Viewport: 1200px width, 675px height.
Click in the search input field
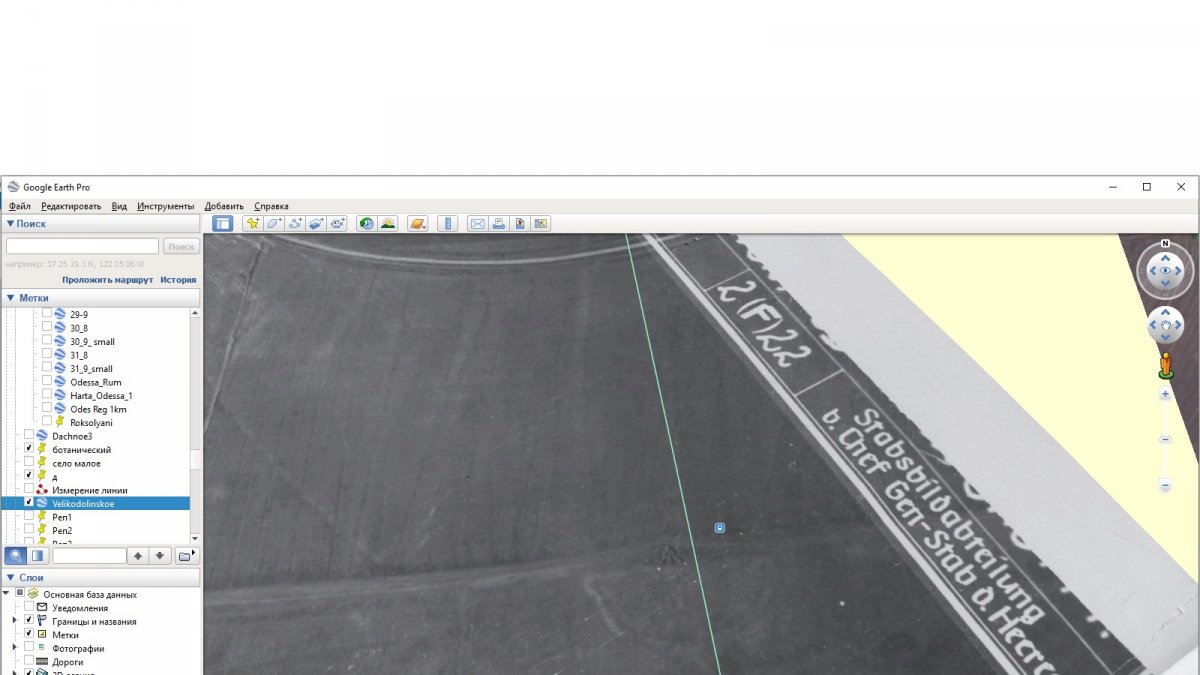[82, 246]
